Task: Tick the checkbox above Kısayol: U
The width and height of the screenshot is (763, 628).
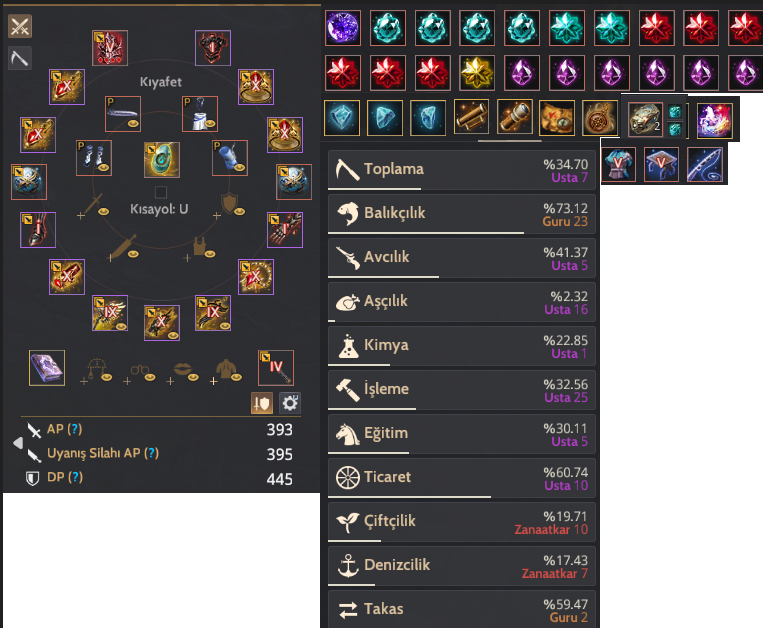Action: pos(161,192)
